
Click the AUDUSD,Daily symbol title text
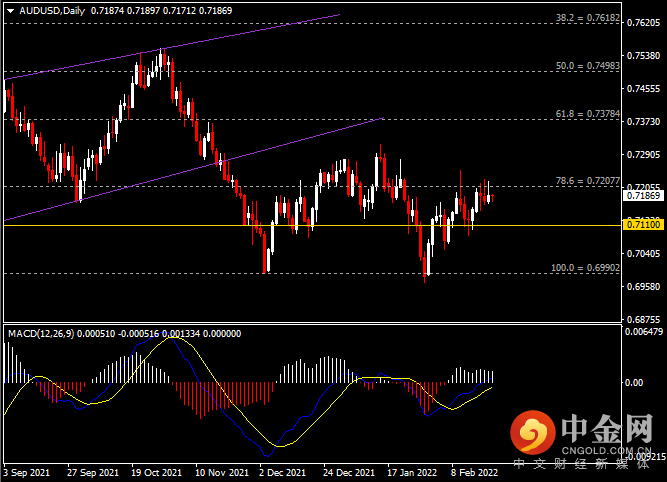click(52, 11)
